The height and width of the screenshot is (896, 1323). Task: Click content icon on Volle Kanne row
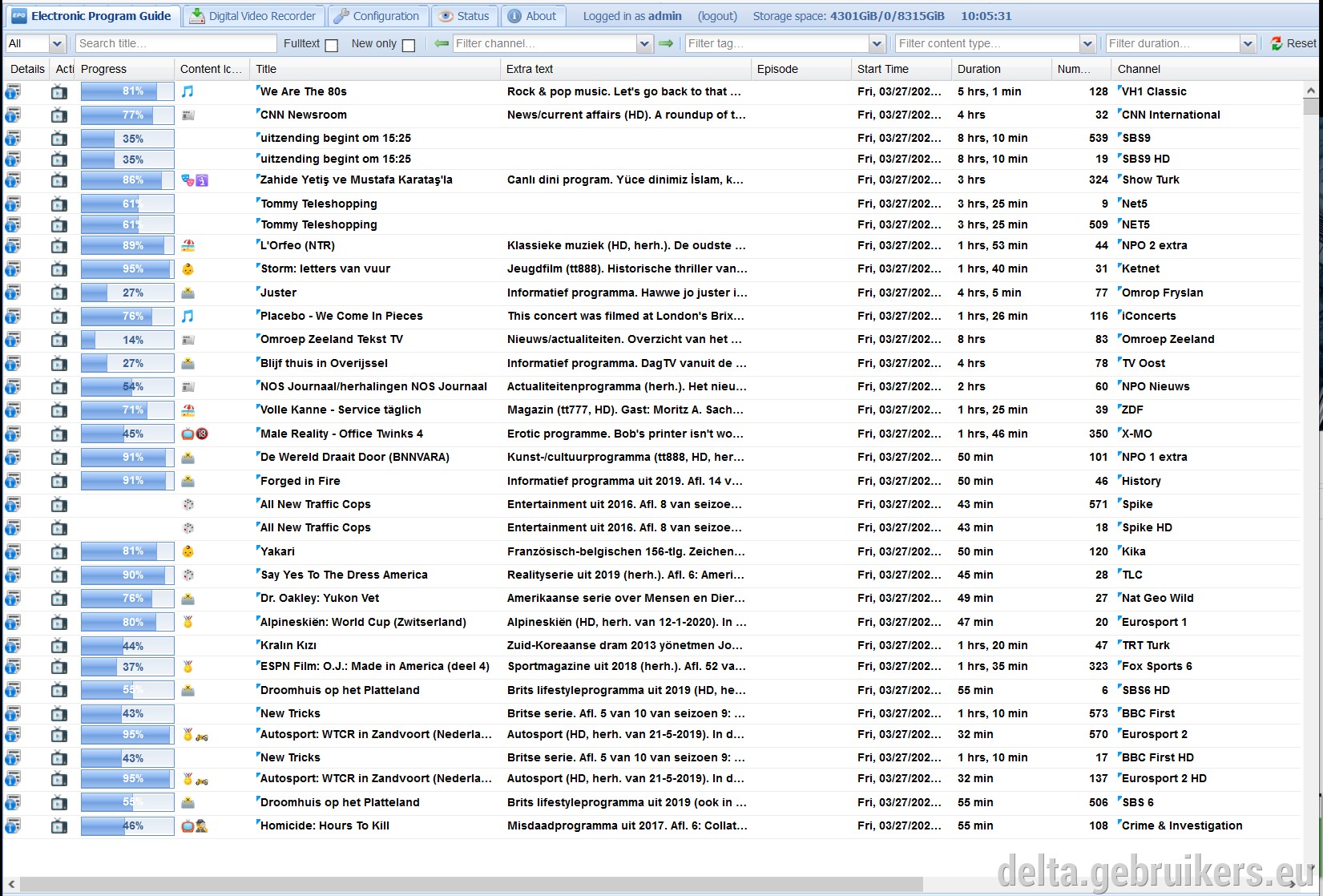pos(188,410)
